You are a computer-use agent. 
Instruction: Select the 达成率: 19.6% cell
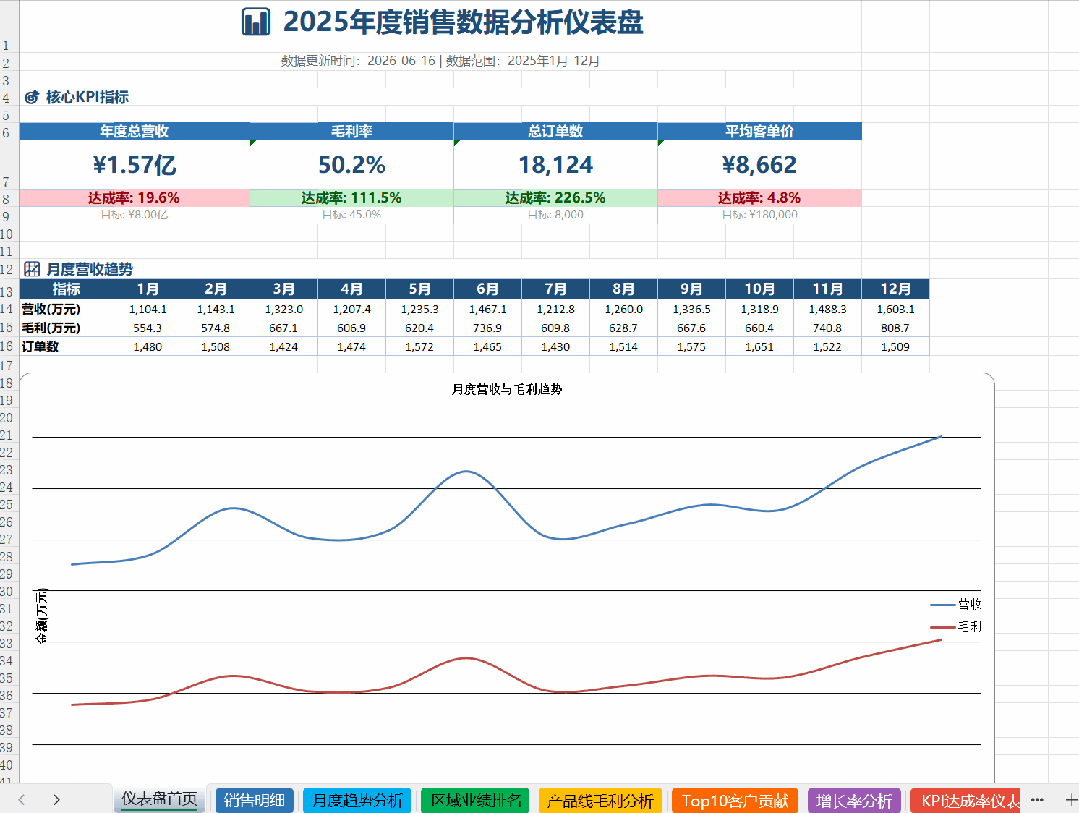click(x=135, y=198)
